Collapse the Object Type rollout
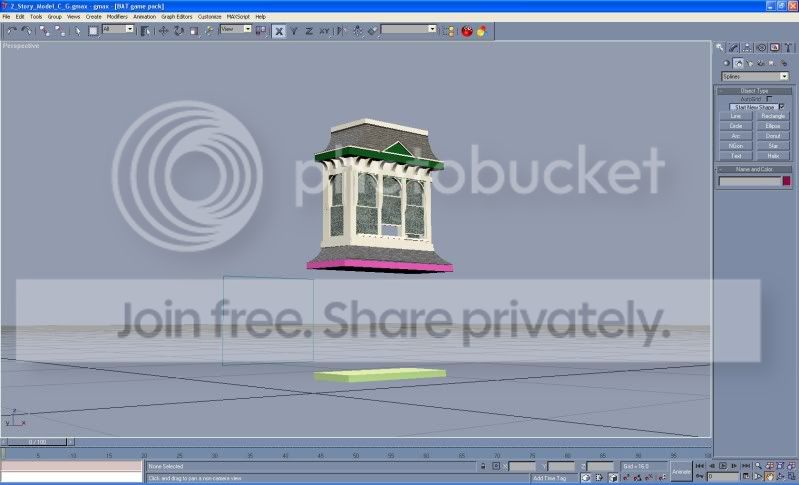The width and height of the screenshot is (799, 485). (754, 91)
